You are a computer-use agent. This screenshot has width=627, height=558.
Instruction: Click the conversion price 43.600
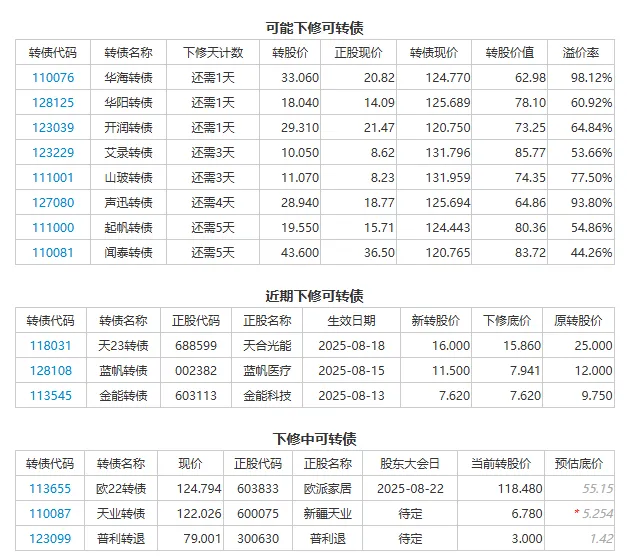pos(300,253)
